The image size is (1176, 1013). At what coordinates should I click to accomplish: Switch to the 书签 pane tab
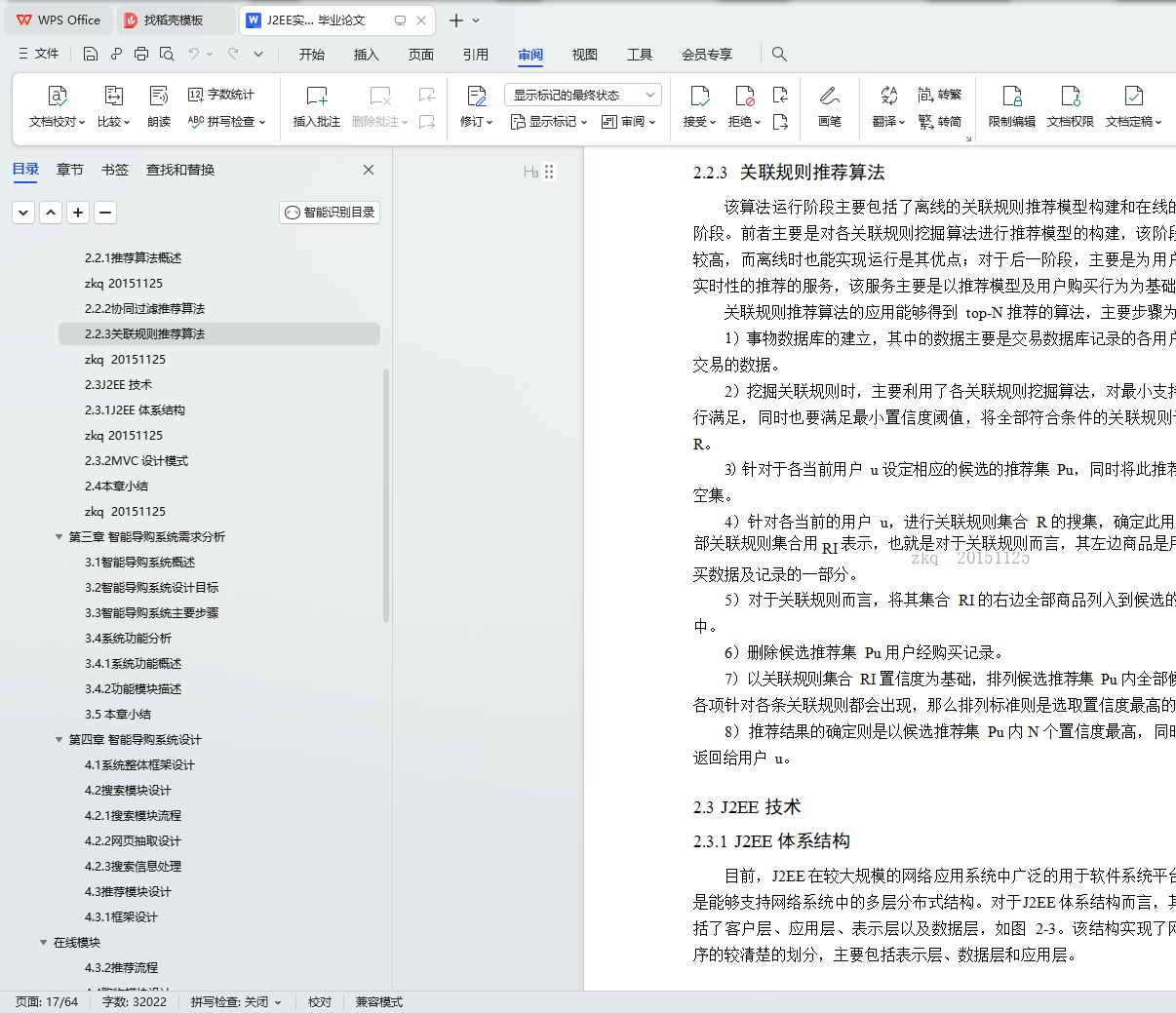[x=115, y=170]
